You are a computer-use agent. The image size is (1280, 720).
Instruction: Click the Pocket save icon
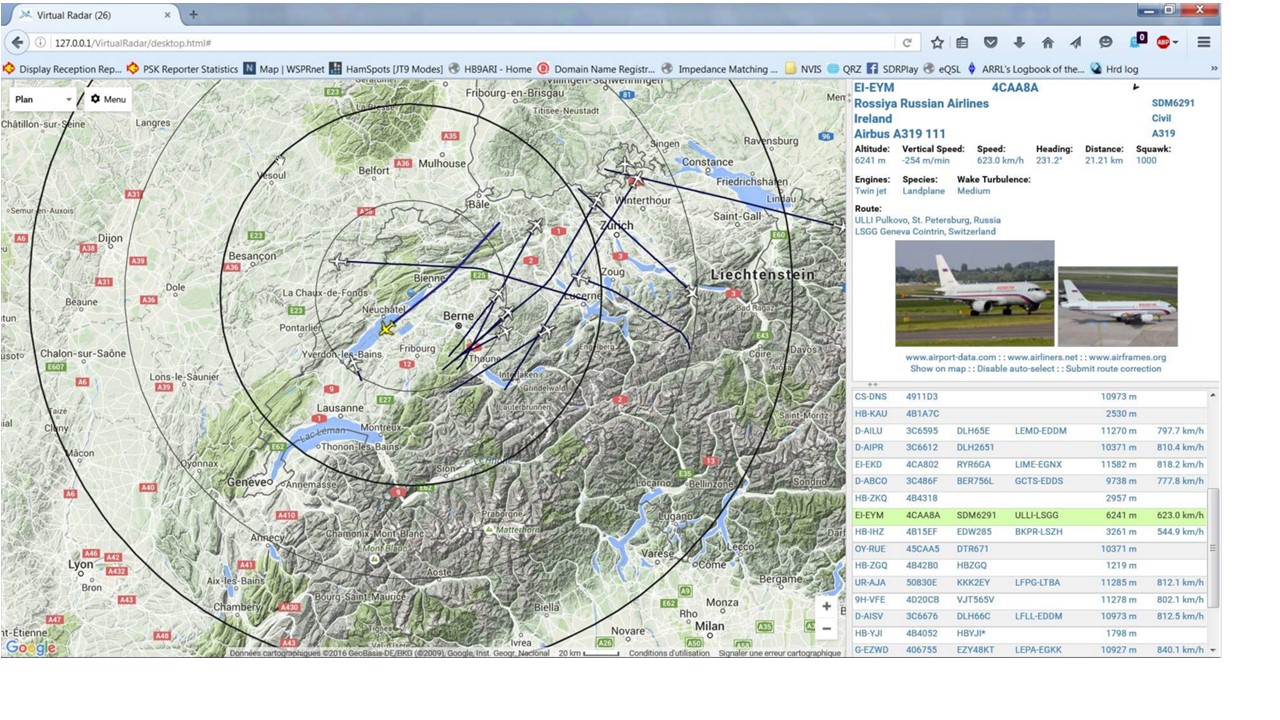990,43
